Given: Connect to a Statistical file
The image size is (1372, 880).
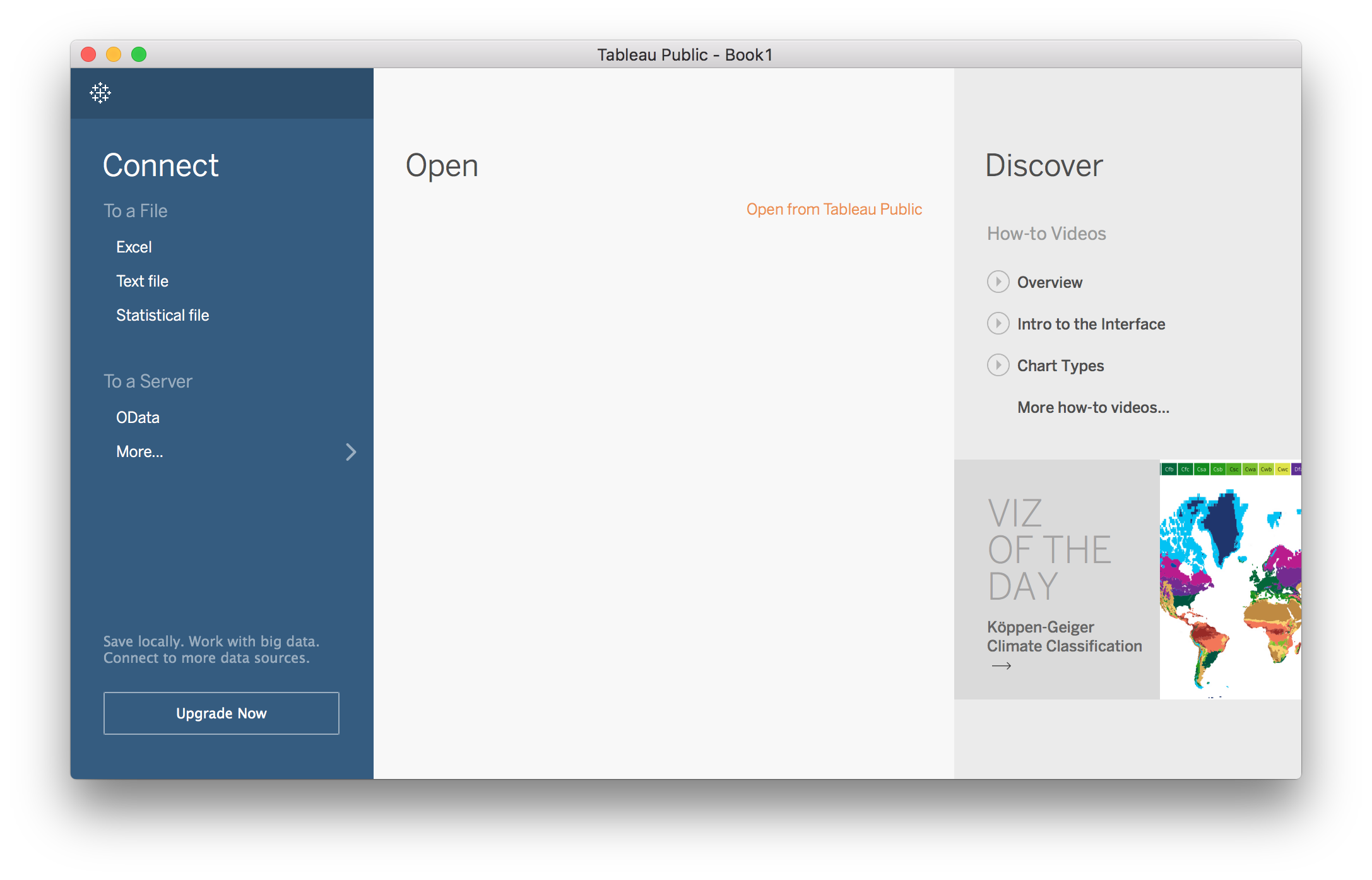Looking at the screenshot, I should 162,315.
